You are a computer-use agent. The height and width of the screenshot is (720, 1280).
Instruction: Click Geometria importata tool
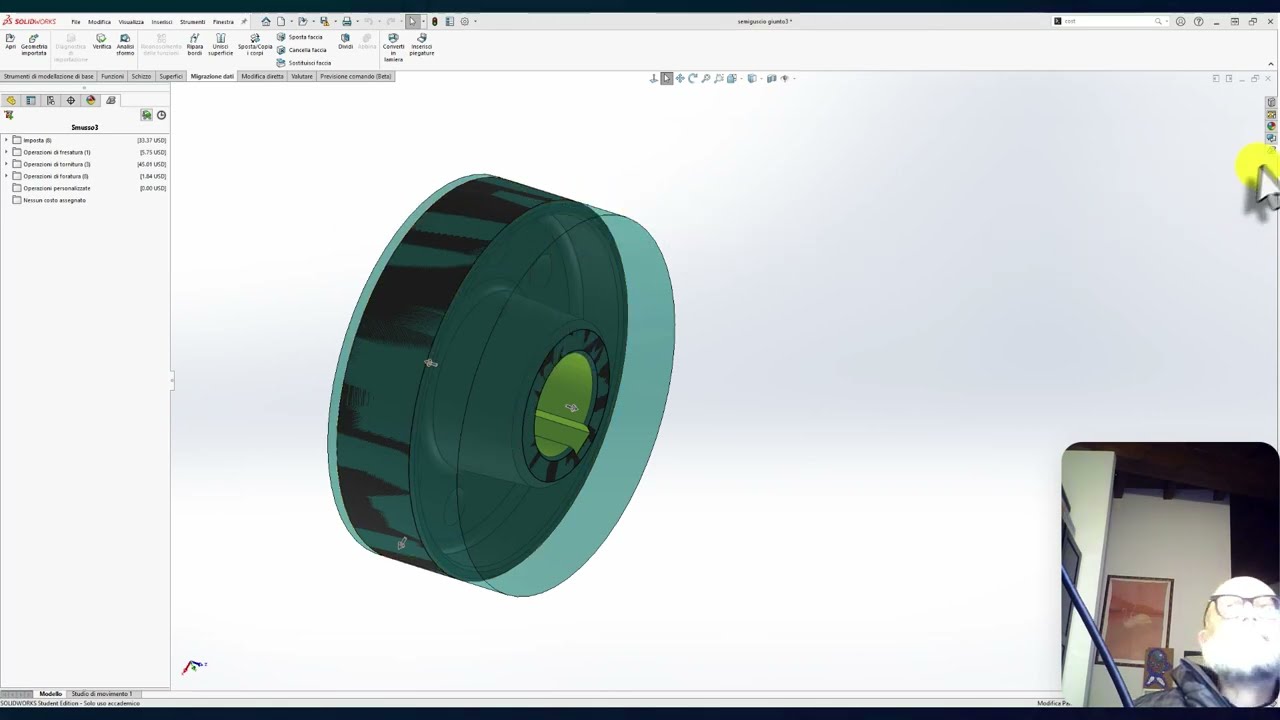point(34,44)
